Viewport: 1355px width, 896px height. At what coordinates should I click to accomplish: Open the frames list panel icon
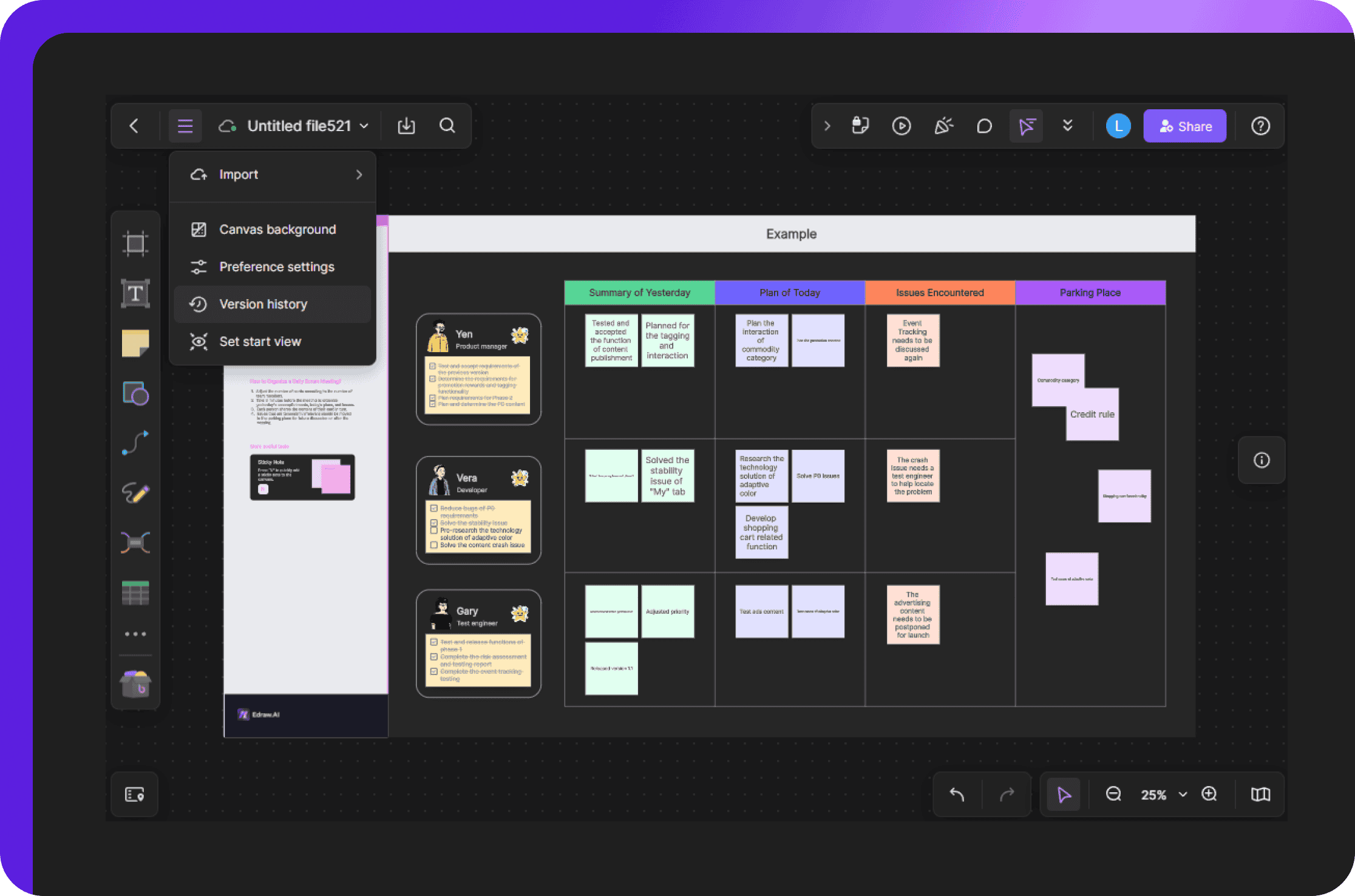134,795
